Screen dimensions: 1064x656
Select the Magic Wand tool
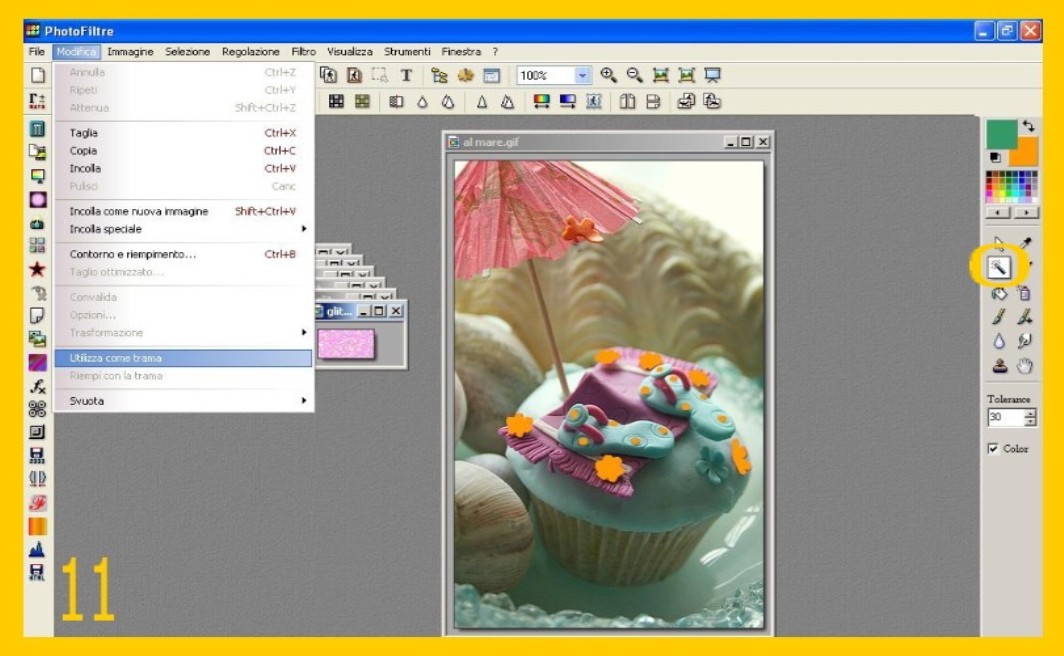point(999,267)
